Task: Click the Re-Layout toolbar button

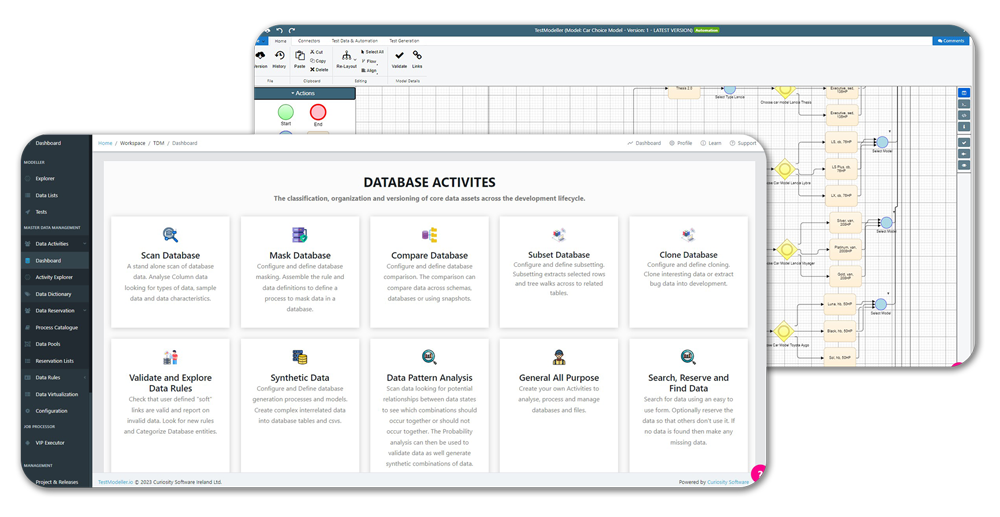Action: pyautogui.click(x=346, y=60)
